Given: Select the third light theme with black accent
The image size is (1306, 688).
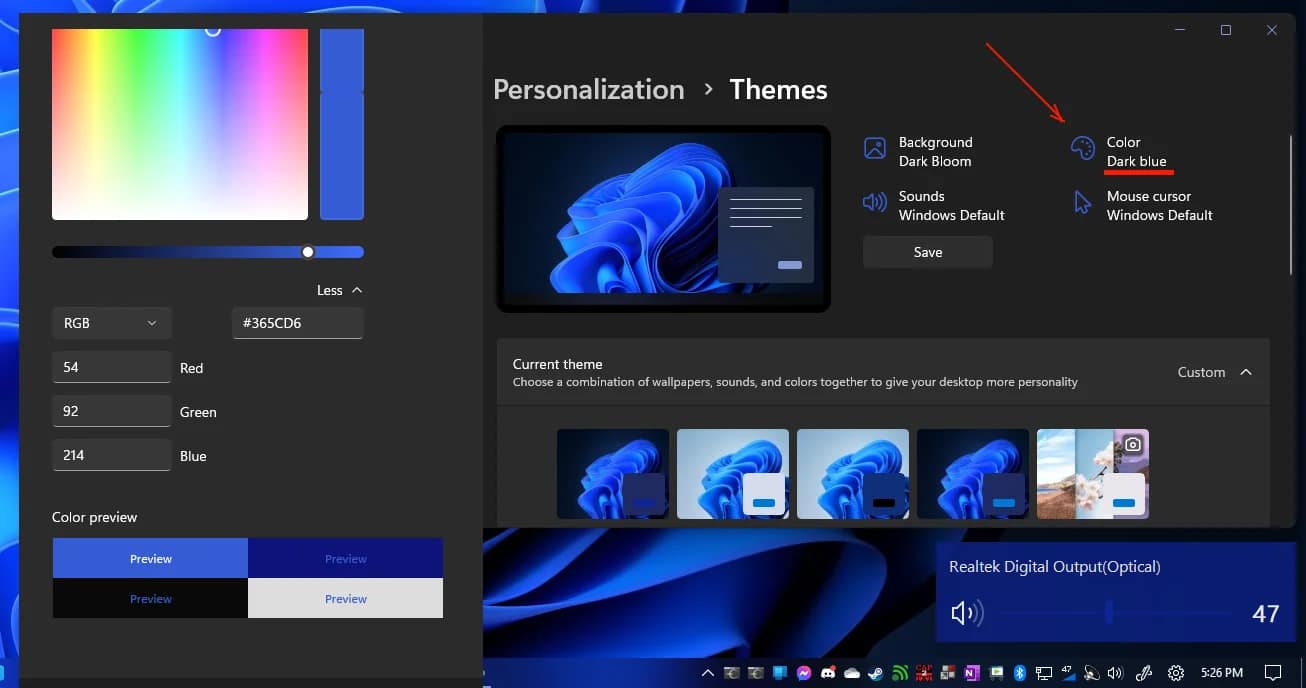Looking at the screenshot, I should pyautogui.click(x=853, y=474).
